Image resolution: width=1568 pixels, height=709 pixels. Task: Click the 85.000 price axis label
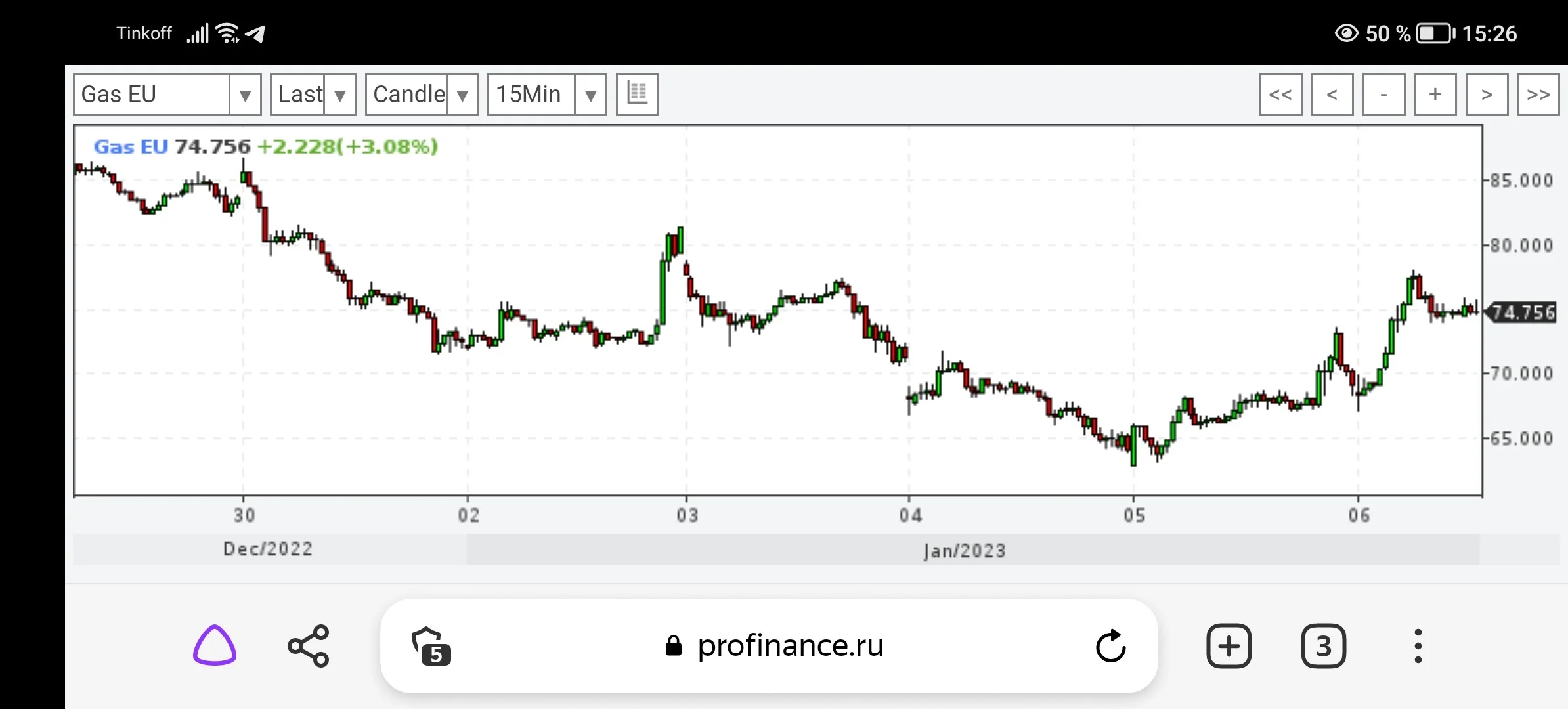point(1521,181)
